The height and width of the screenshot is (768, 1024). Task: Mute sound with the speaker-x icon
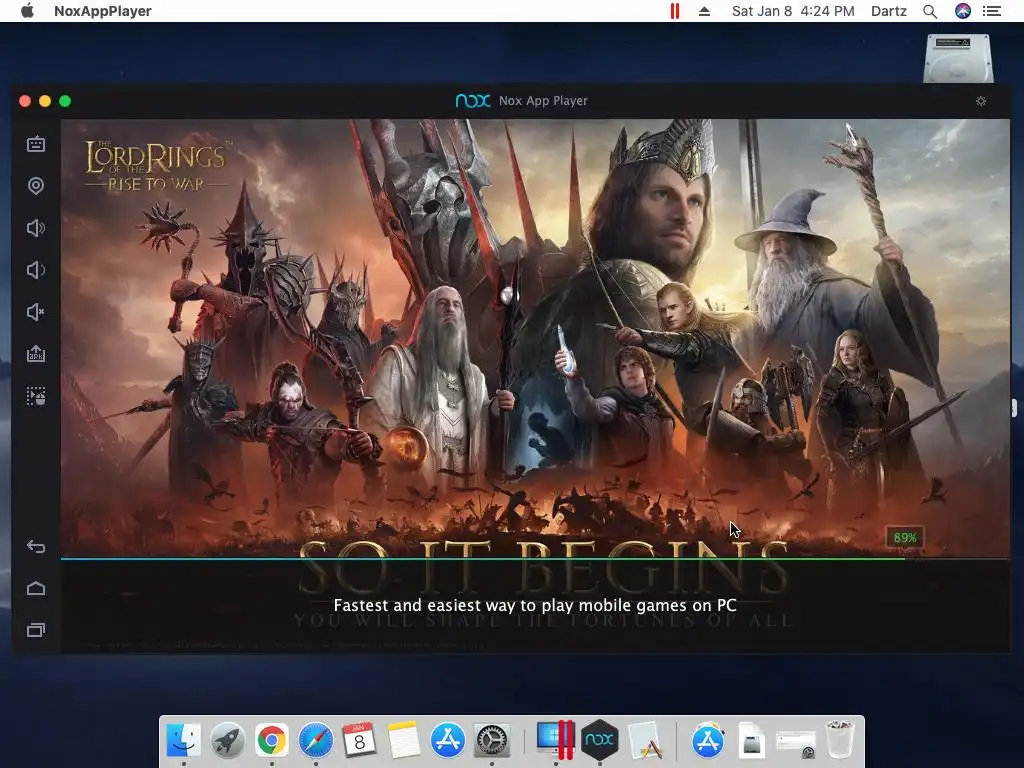pyautogui.click(x=36, y=312)
